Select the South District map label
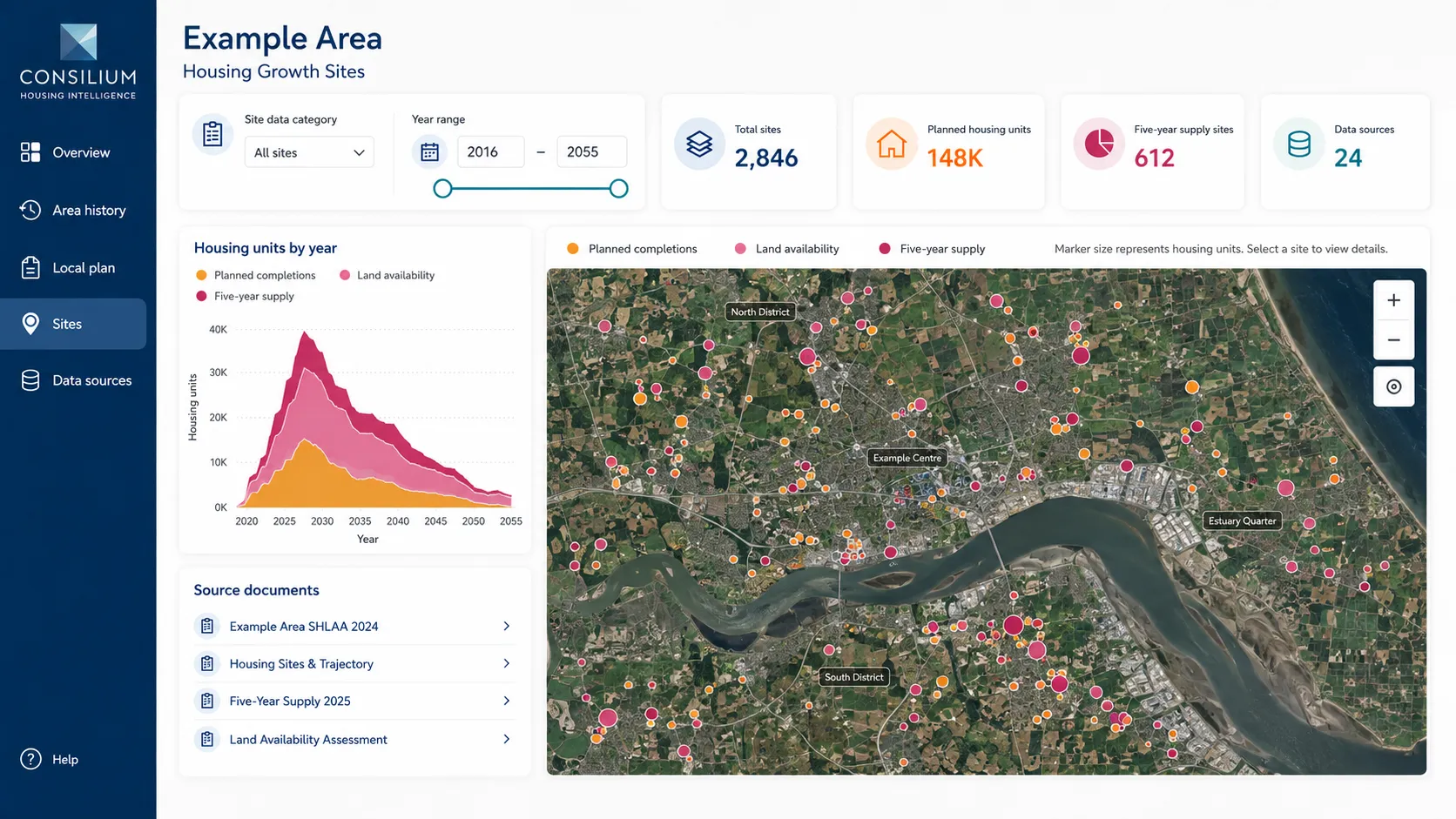This screenshot has width=1456, height=819. coord(853,677)
